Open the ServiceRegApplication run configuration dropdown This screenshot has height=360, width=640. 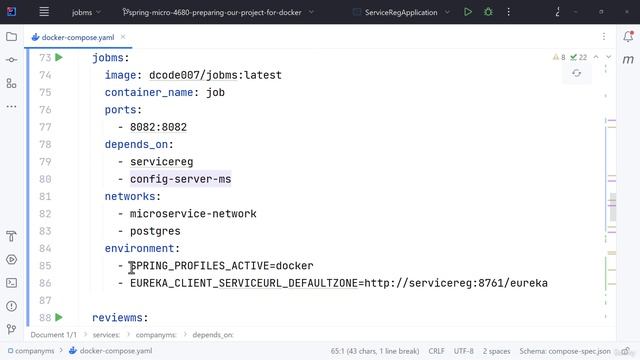[402, 12]
